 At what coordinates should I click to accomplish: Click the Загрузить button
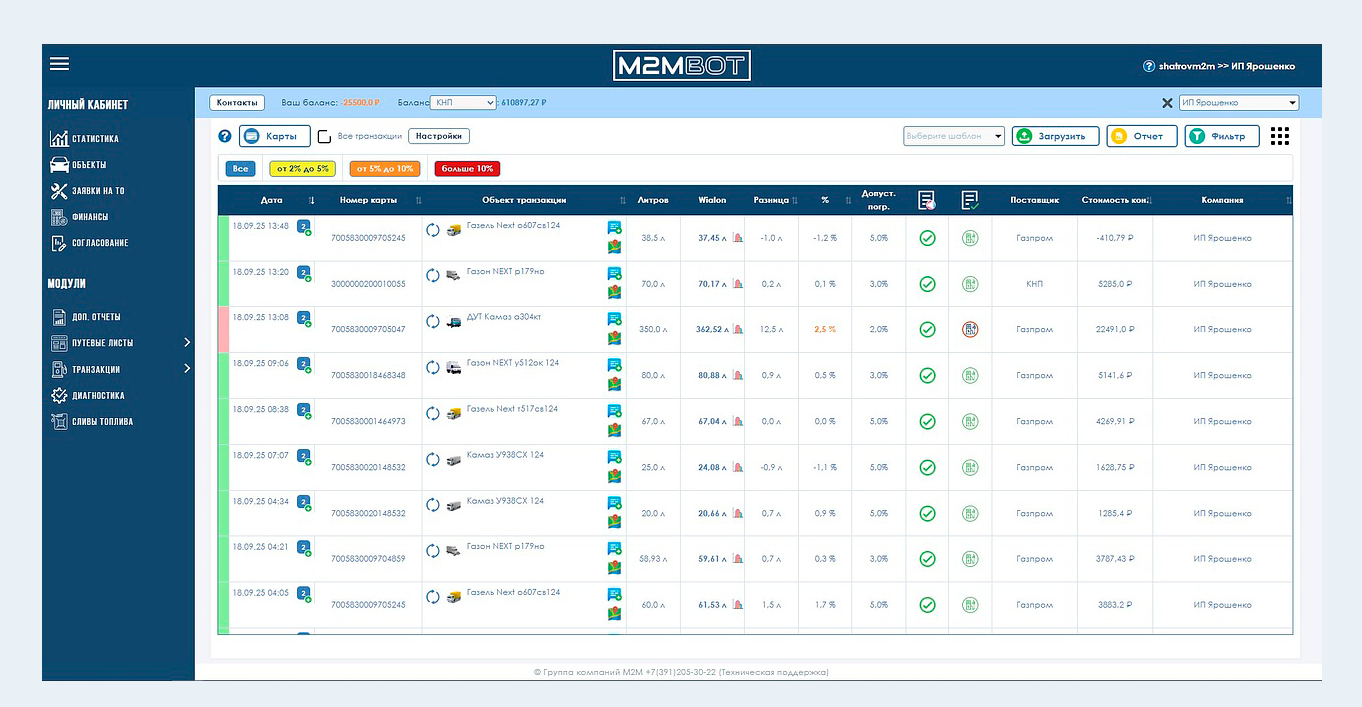click(x=1056, y=136)
